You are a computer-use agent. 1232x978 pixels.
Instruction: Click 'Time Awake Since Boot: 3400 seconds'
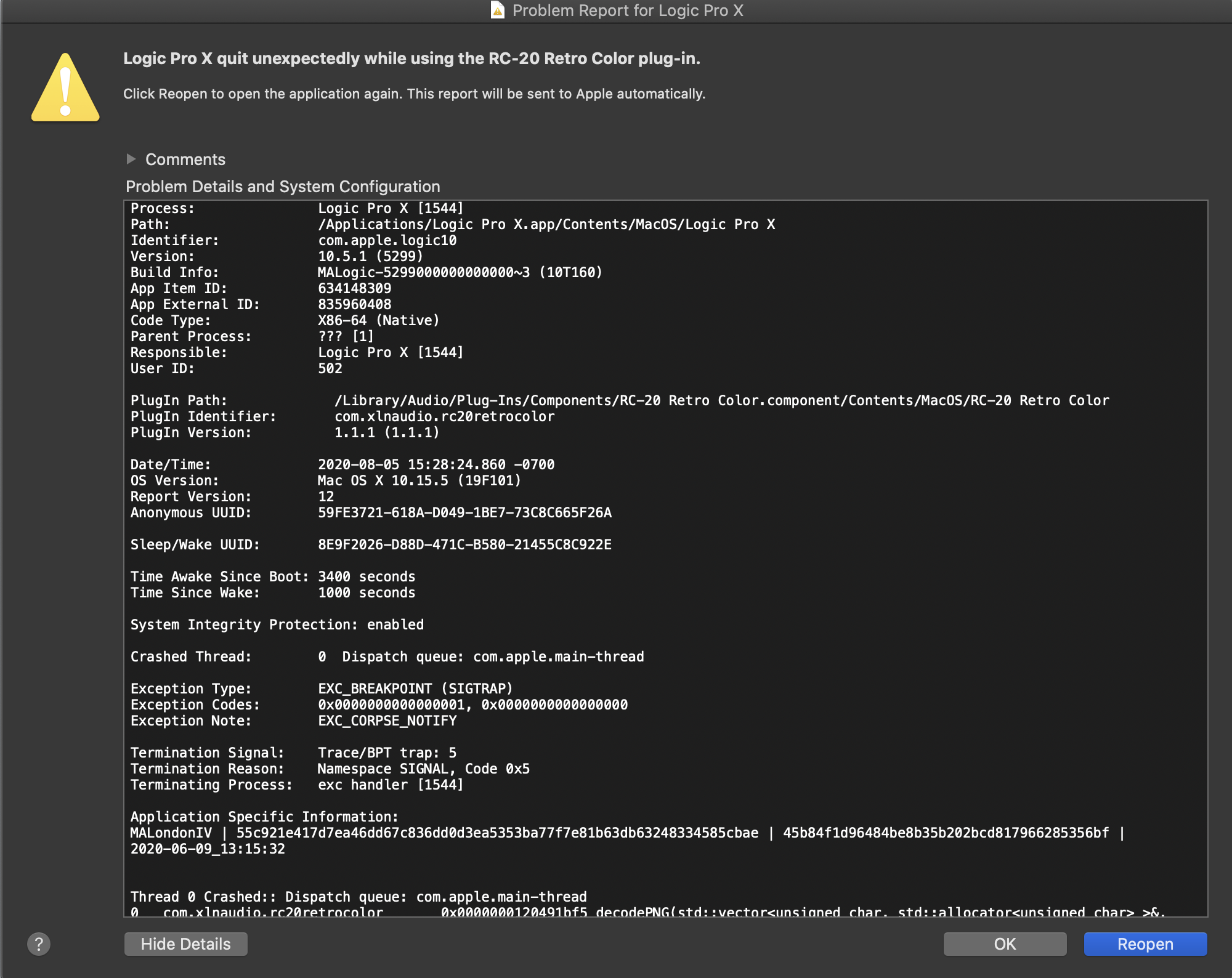[x=273, y=576]
